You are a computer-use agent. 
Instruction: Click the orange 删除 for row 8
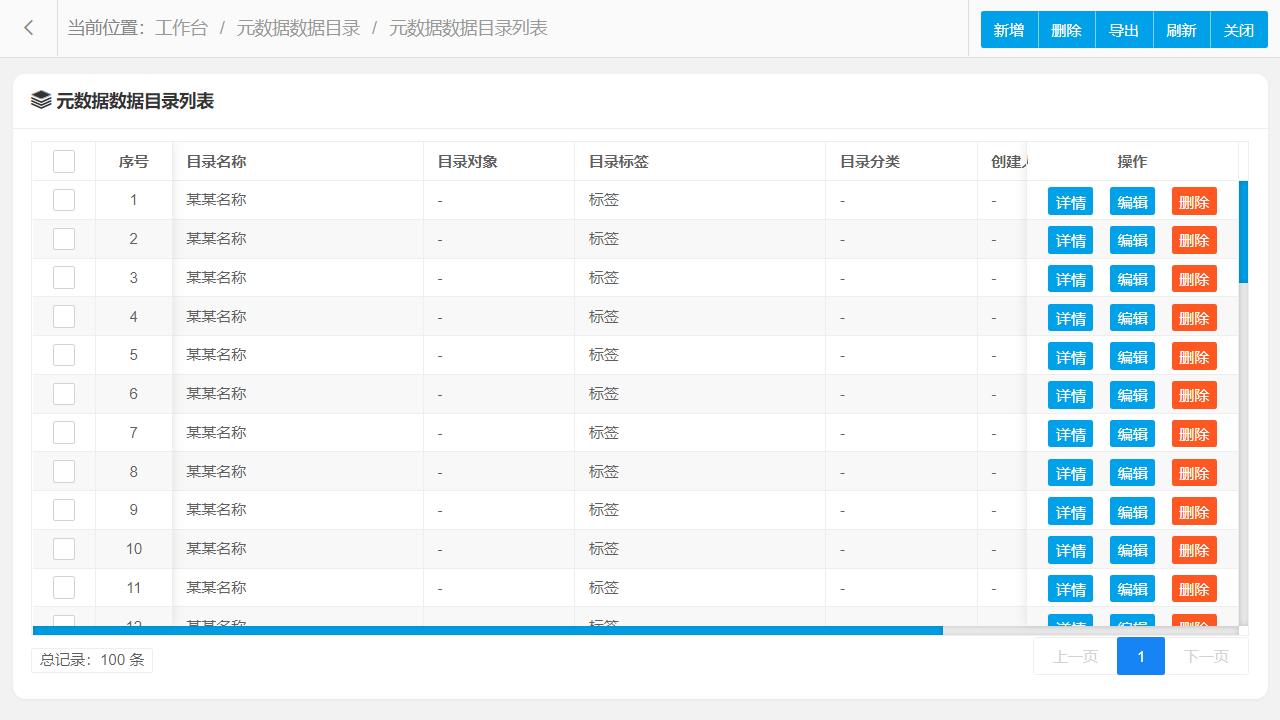[x=1194, y=473]
